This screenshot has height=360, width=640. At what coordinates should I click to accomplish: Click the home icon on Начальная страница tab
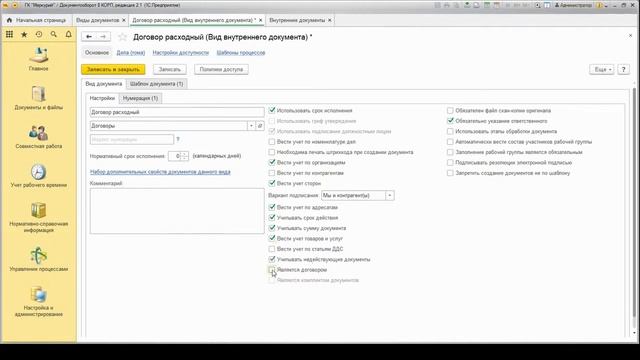(x=9, y=20)
